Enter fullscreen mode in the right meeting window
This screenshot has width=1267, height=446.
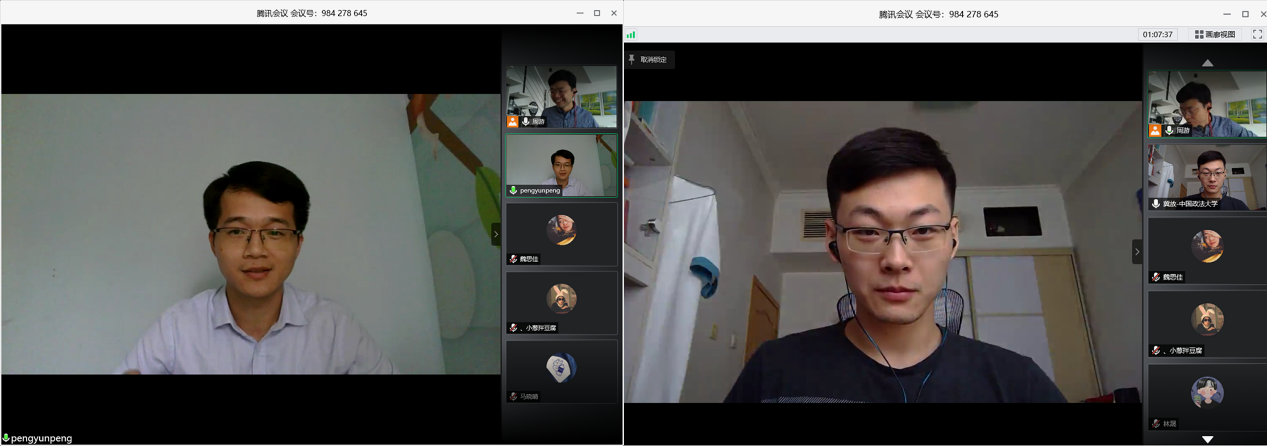(1257, 34)
